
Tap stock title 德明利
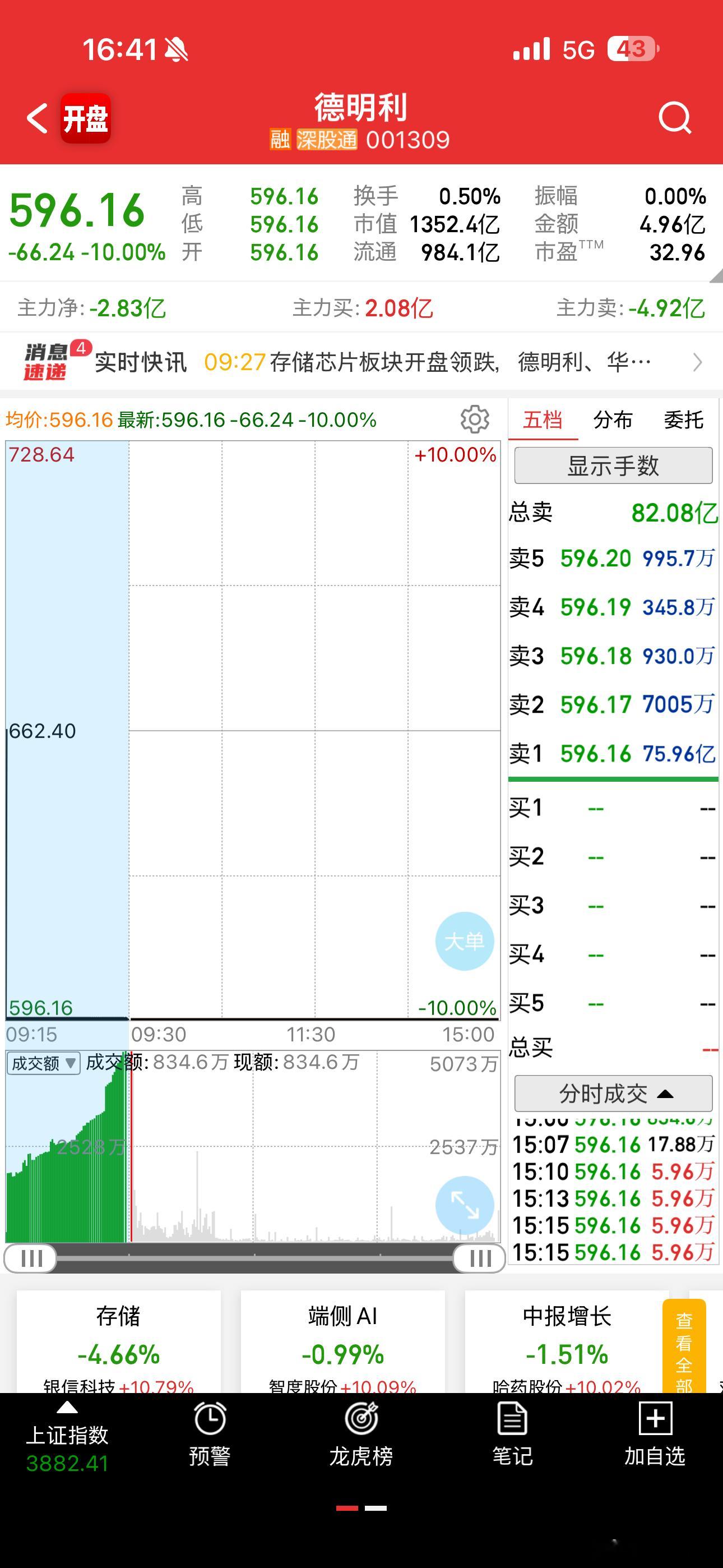[361, 107]
